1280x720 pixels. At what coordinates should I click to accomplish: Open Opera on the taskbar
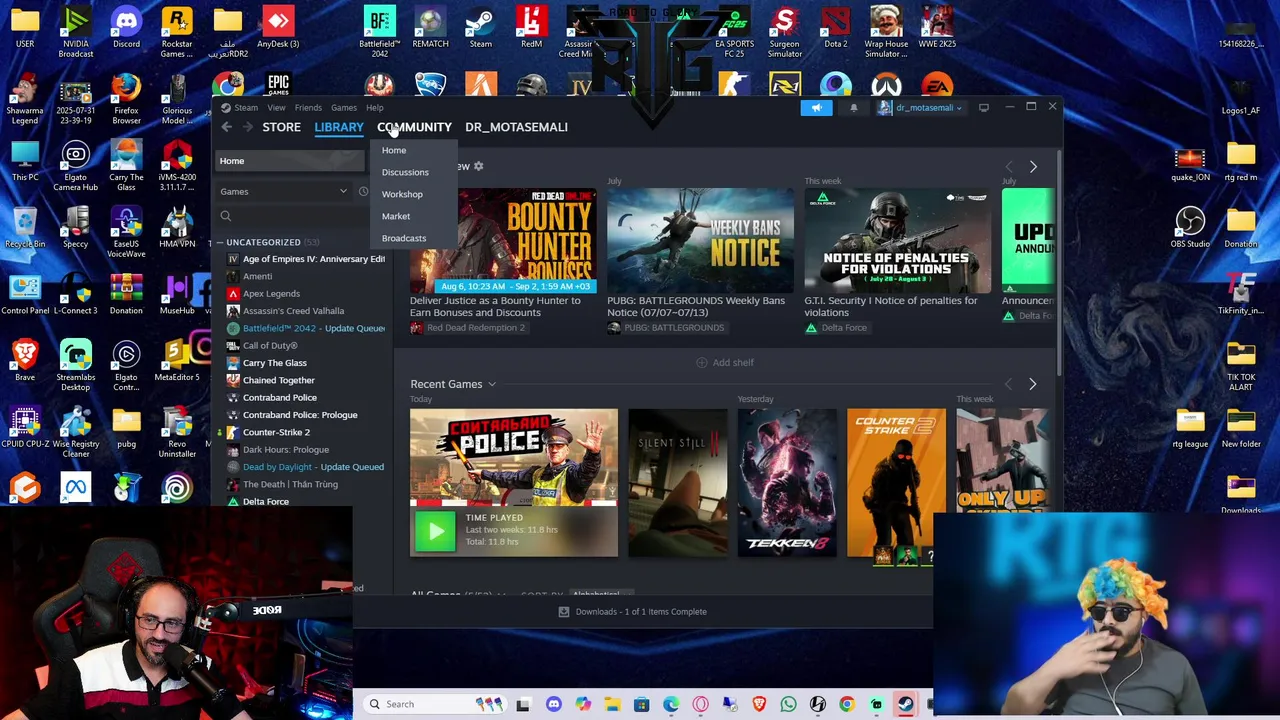(x=700, y=704)
